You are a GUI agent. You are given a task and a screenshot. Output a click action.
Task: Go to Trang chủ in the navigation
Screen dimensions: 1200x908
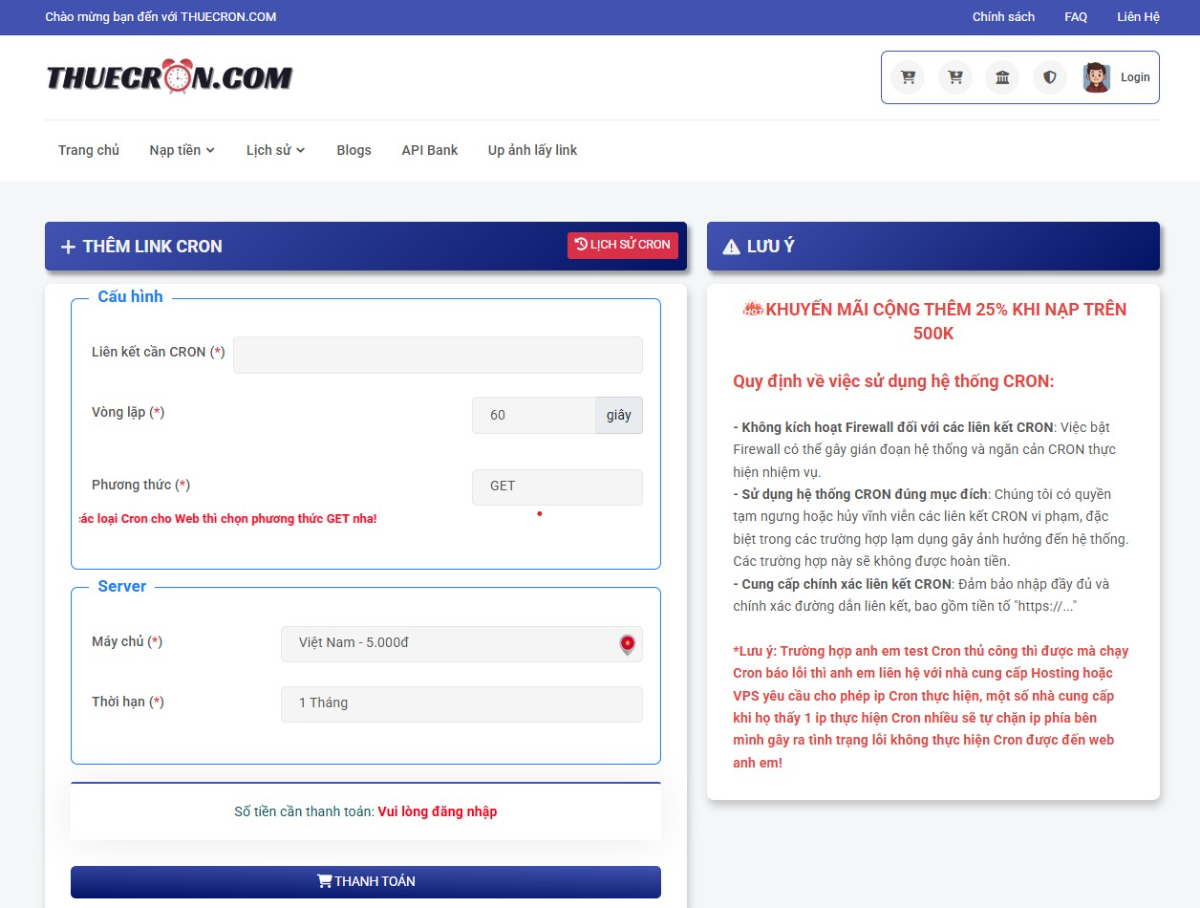pos(89,150)
